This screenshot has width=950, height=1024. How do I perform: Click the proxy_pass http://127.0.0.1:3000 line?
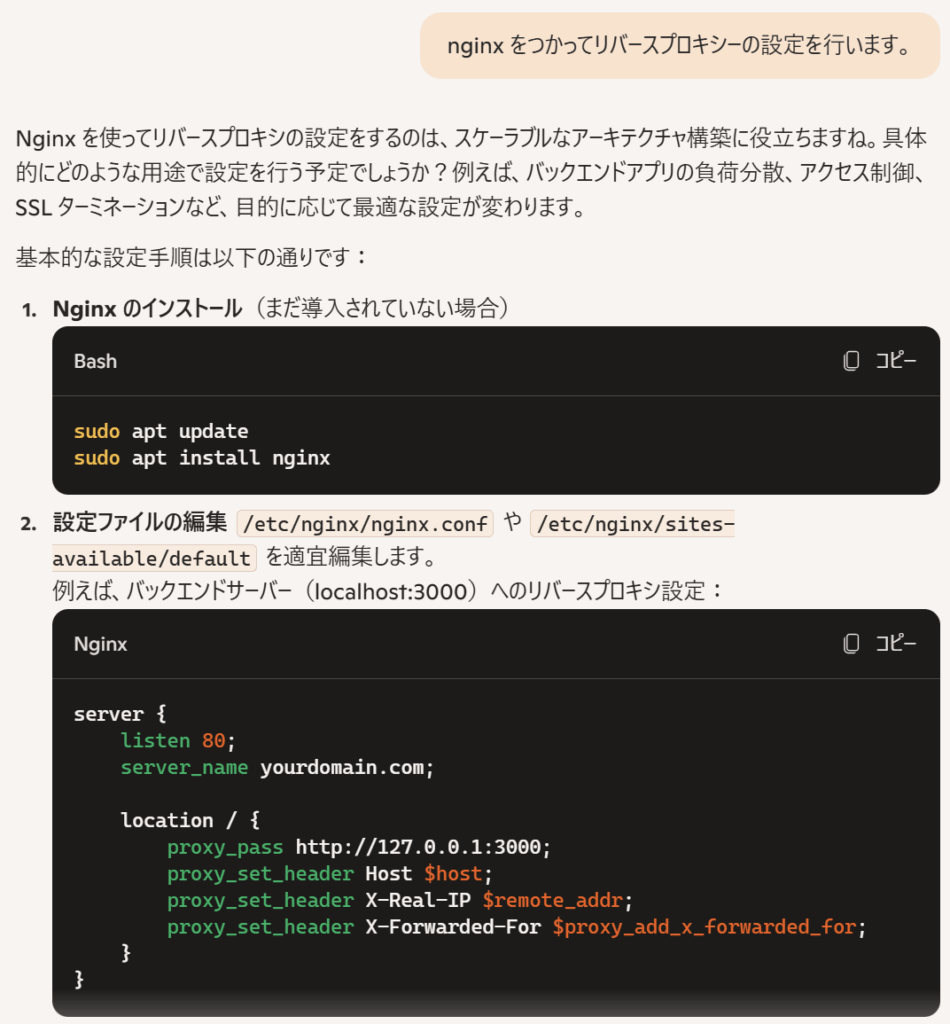tap(359, 847)
